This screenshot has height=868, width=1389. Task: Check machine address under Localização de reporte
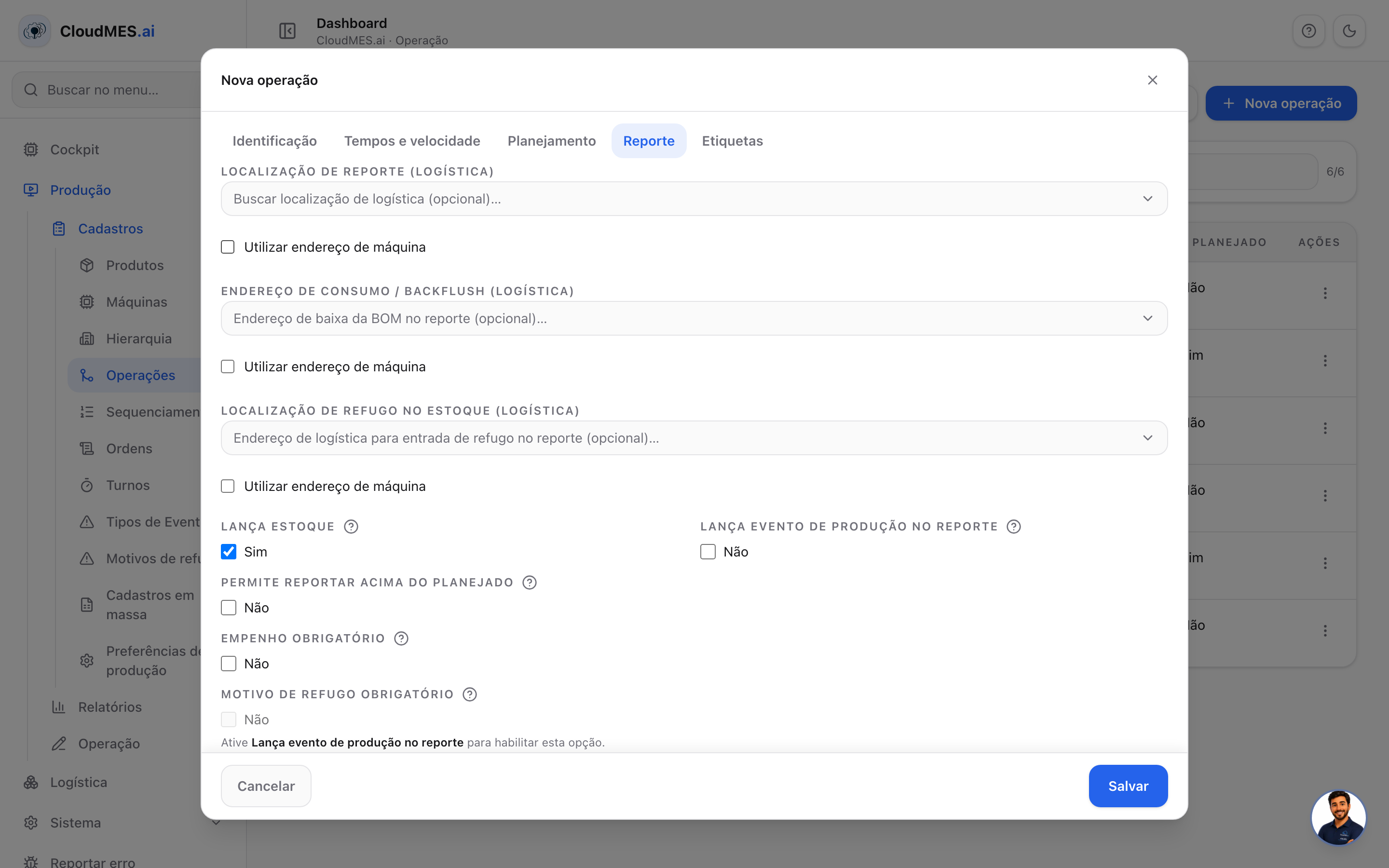(x=228, y=247)
